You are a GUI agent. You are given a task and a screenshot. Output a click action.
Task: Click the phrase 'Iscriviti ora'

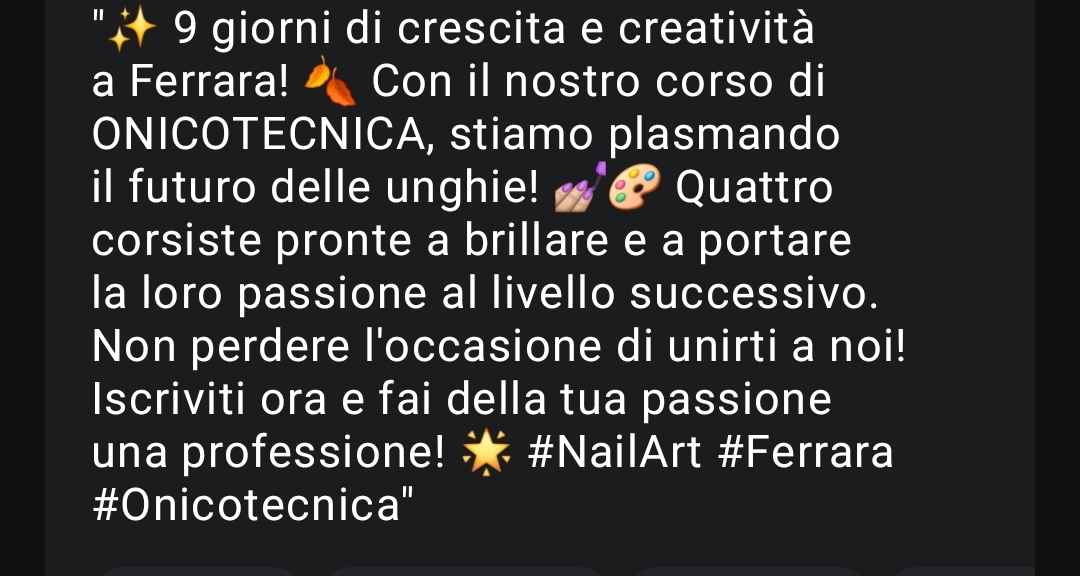click(209, 400)
